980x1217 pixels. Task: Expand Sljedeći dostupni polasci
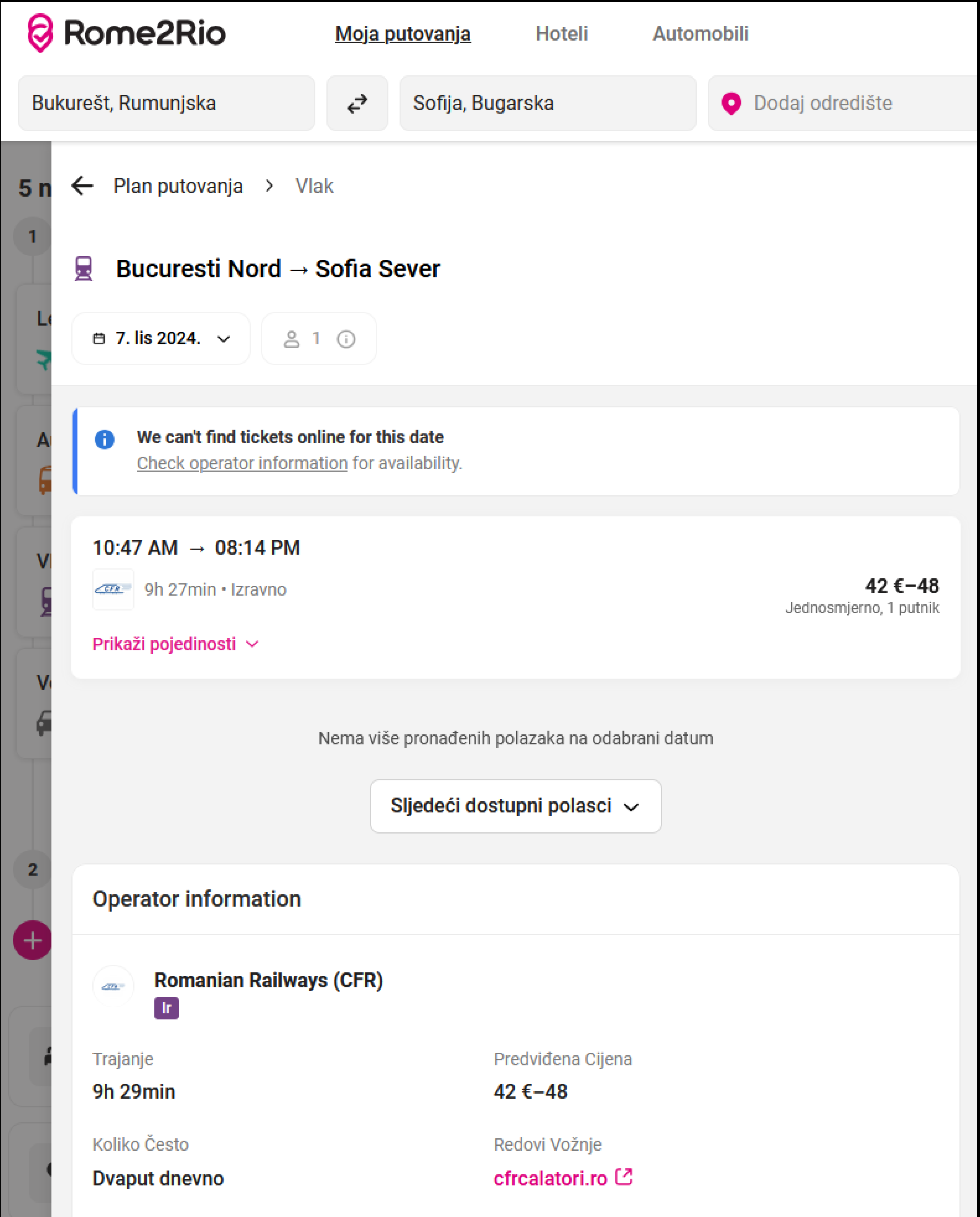click(x=515, y=806)
